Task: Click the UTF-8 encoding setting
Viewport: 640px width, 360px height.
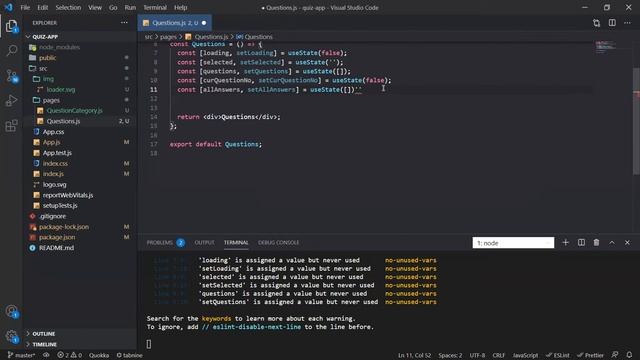Action: point(477,355)
